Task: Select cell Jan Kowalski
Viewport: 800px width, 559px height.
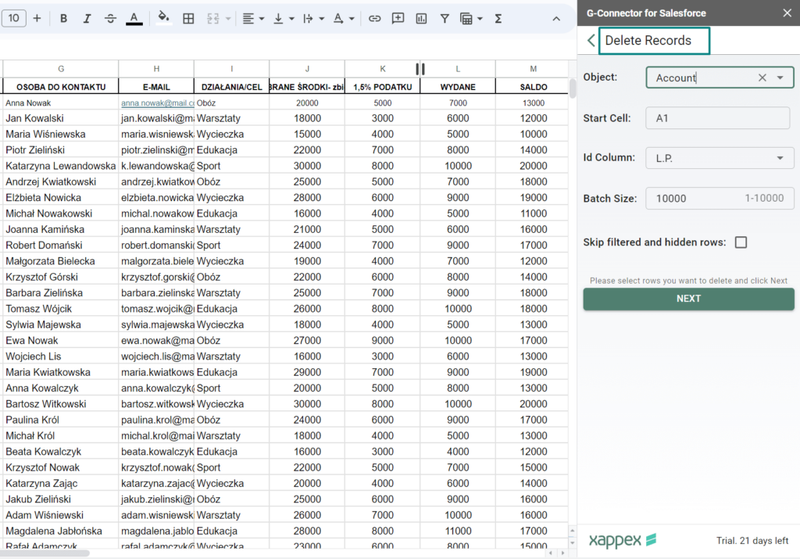Action: pos(61,118)
